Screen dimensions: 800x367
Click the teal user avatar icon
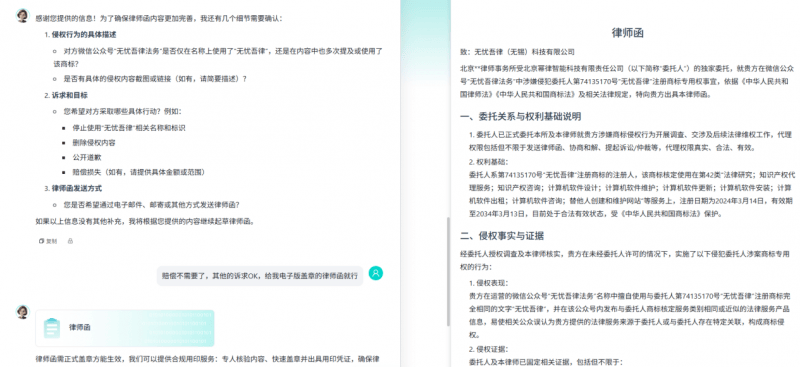[376, 273]
